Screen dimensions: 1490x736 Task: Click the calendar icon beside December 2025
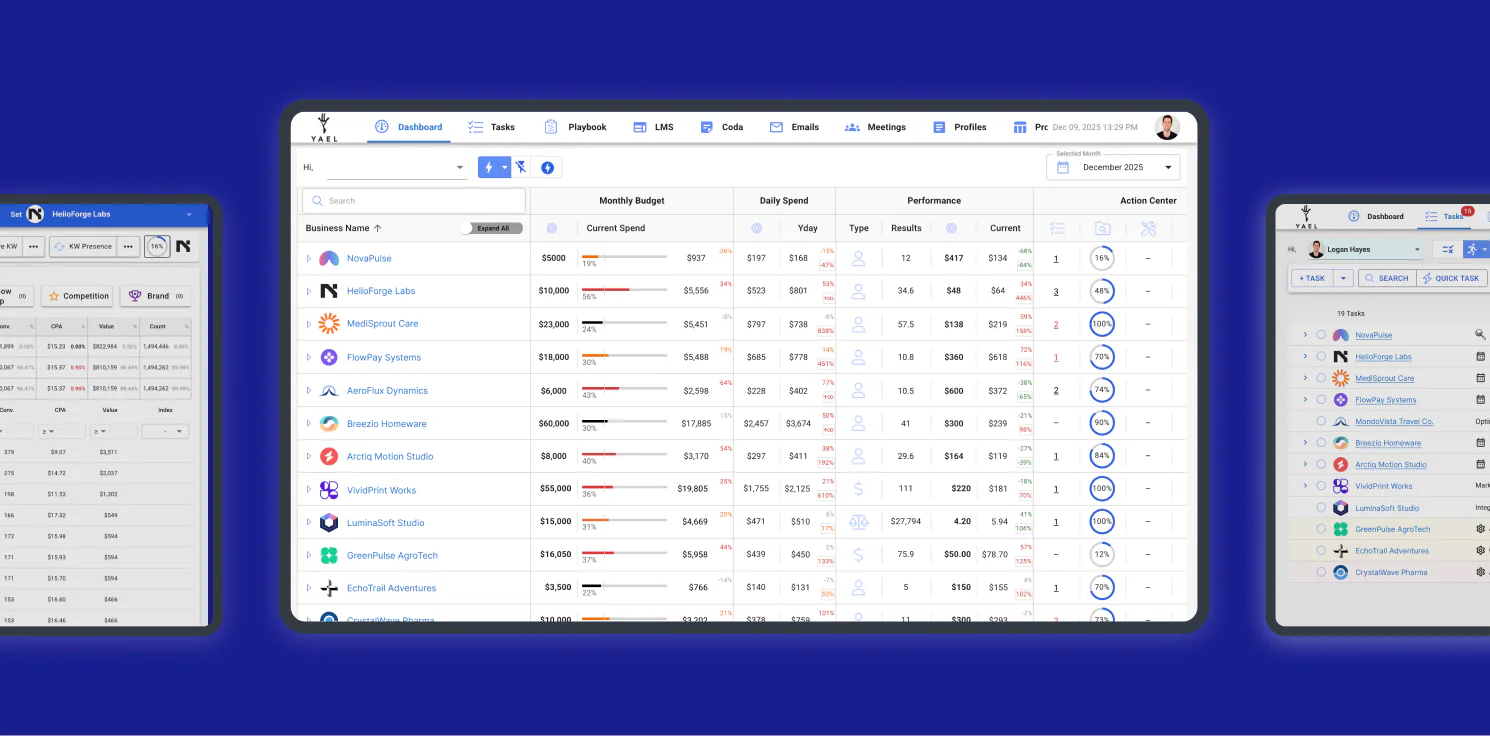pos(1063,167)
